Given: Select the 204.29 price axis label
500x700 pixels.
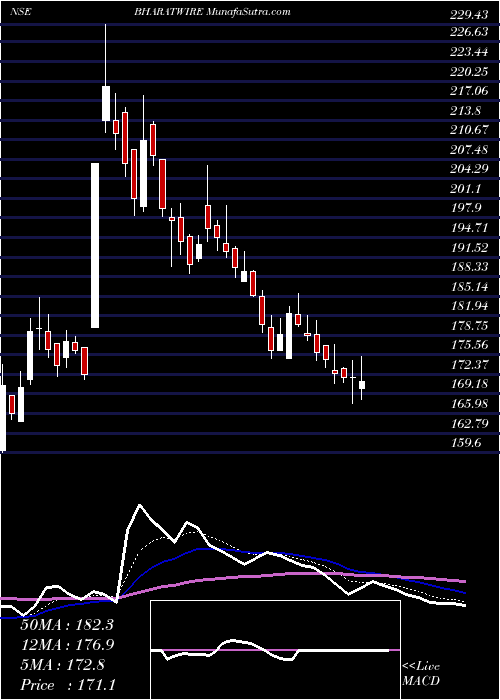Looking at the screenshot, I should click(x=469, y=170).
